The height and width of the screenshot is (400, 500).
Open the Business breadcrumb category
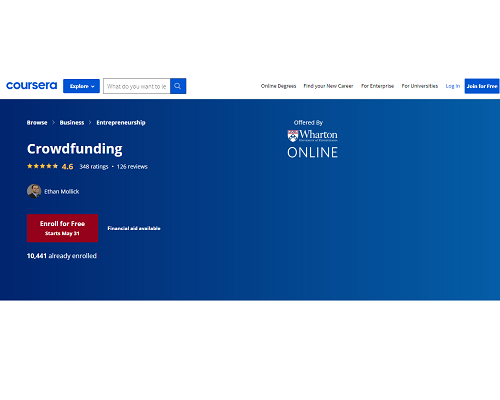(72, 123)
